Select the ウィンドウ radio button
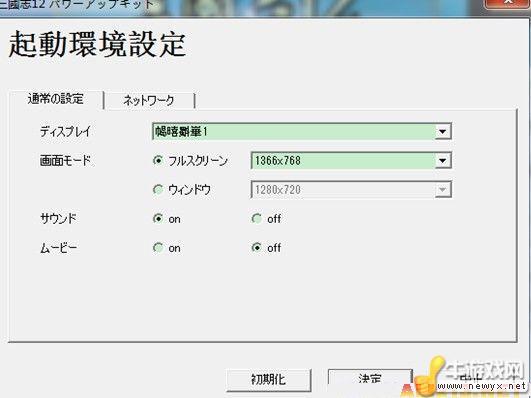The height and width of the screenshot is (398, 531). [x=158, y=189]
